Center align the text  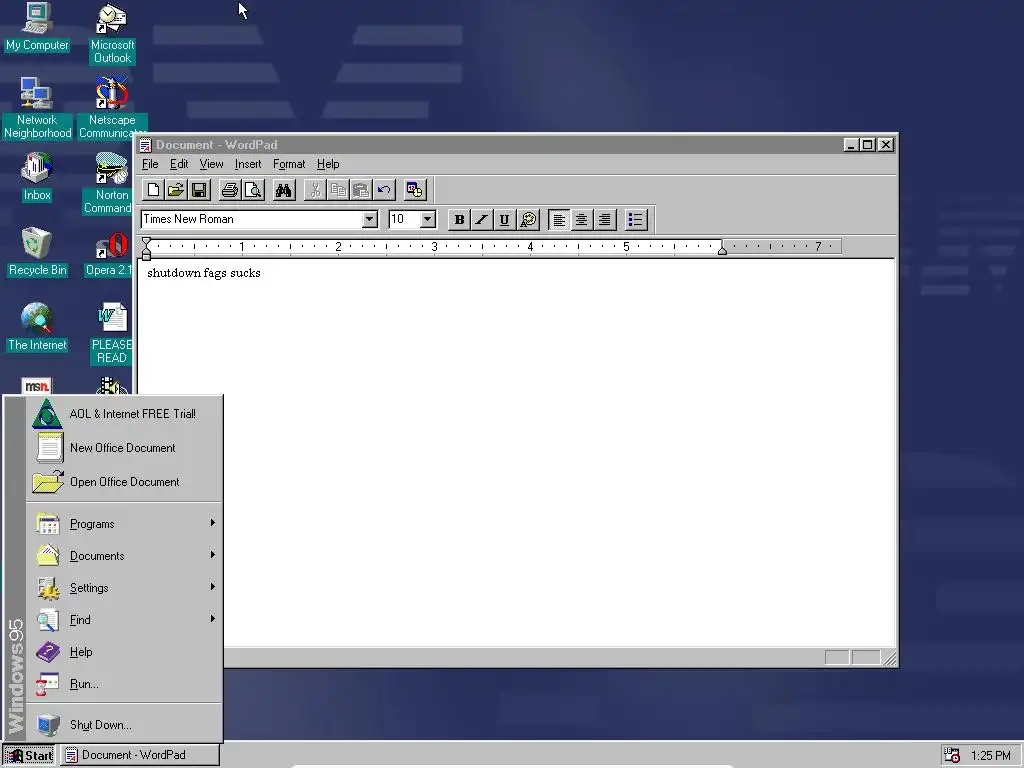(x=581, y=219)
